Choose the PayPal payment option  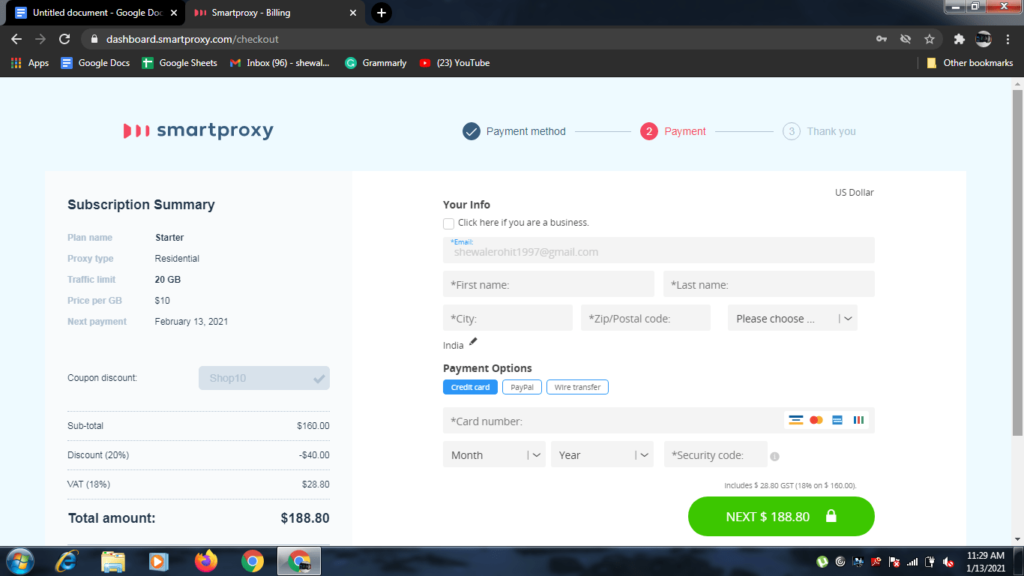point(522,387)
